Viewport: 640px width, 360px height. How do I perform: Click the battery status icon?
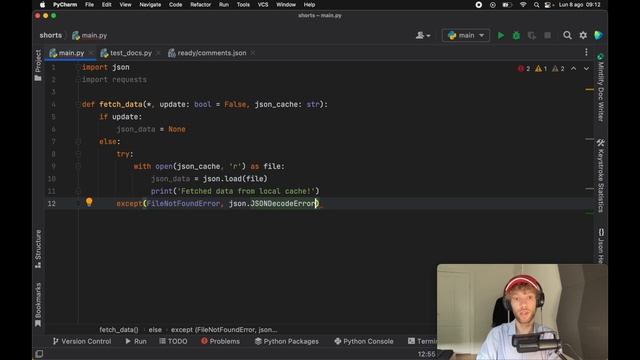(507, 5)
